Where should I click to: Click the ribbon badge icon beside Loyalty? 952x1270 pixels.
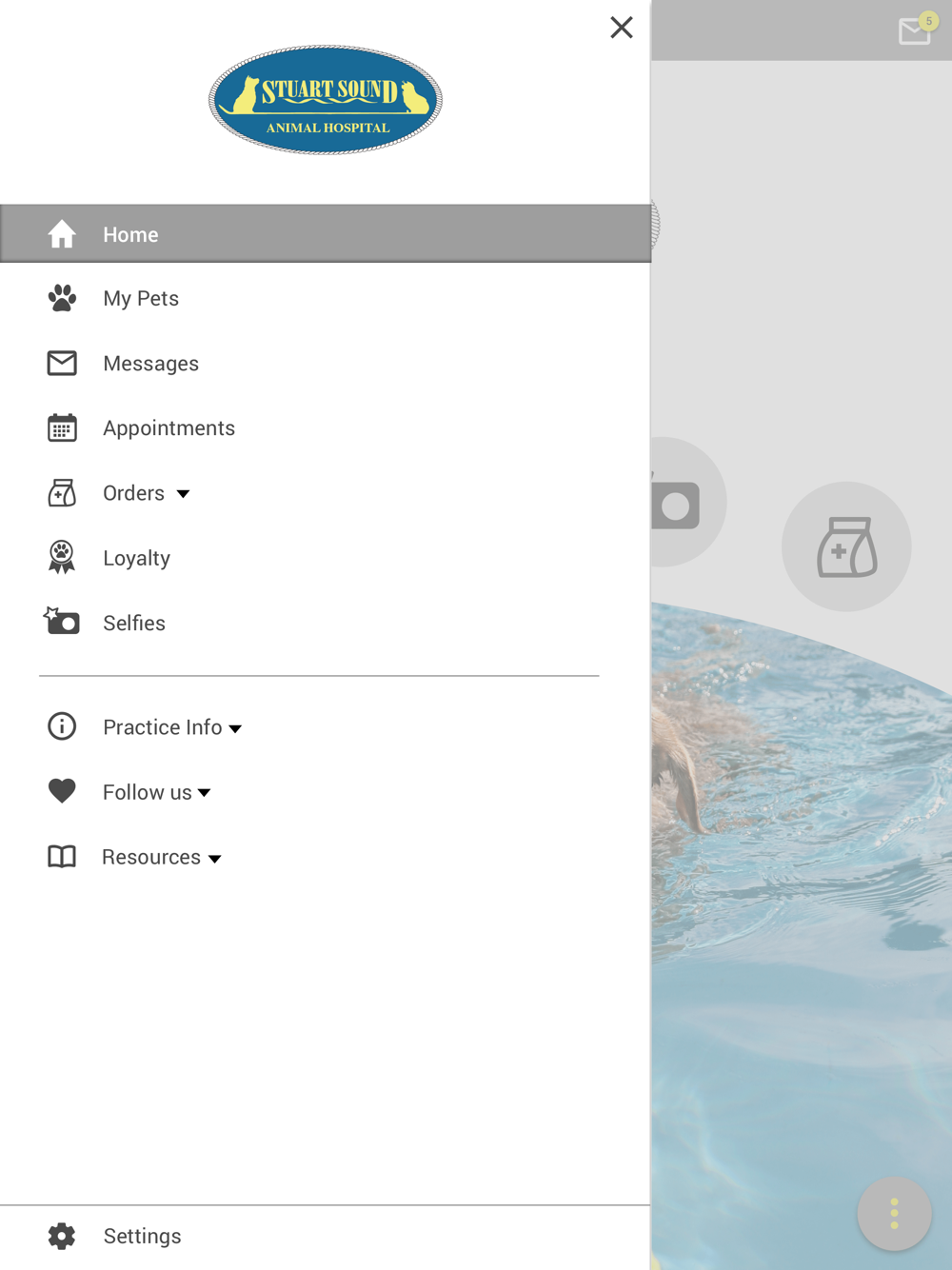click(x=62, y=557)
